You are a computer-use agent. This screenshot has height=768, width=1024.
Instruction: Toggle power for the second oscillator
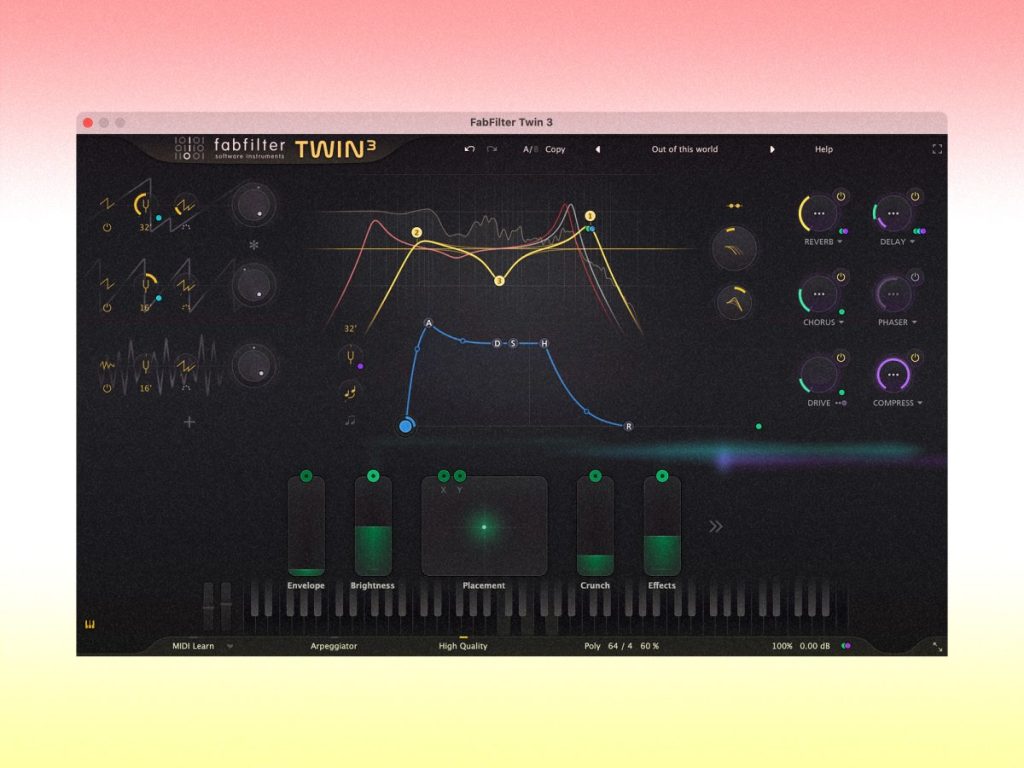(x=107, y=308)
